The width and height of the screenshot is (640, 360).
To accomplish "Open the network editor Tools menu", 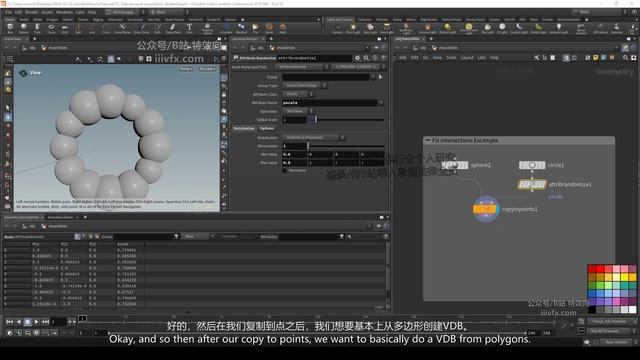I will [x=451, y=58].
